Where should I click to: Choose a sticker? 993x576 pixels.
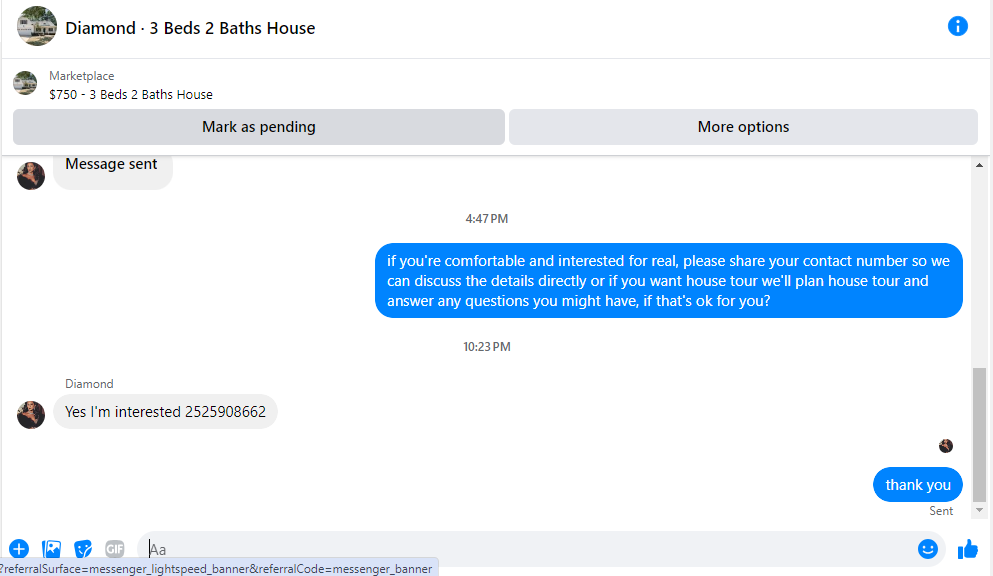[x=83, y=549]
